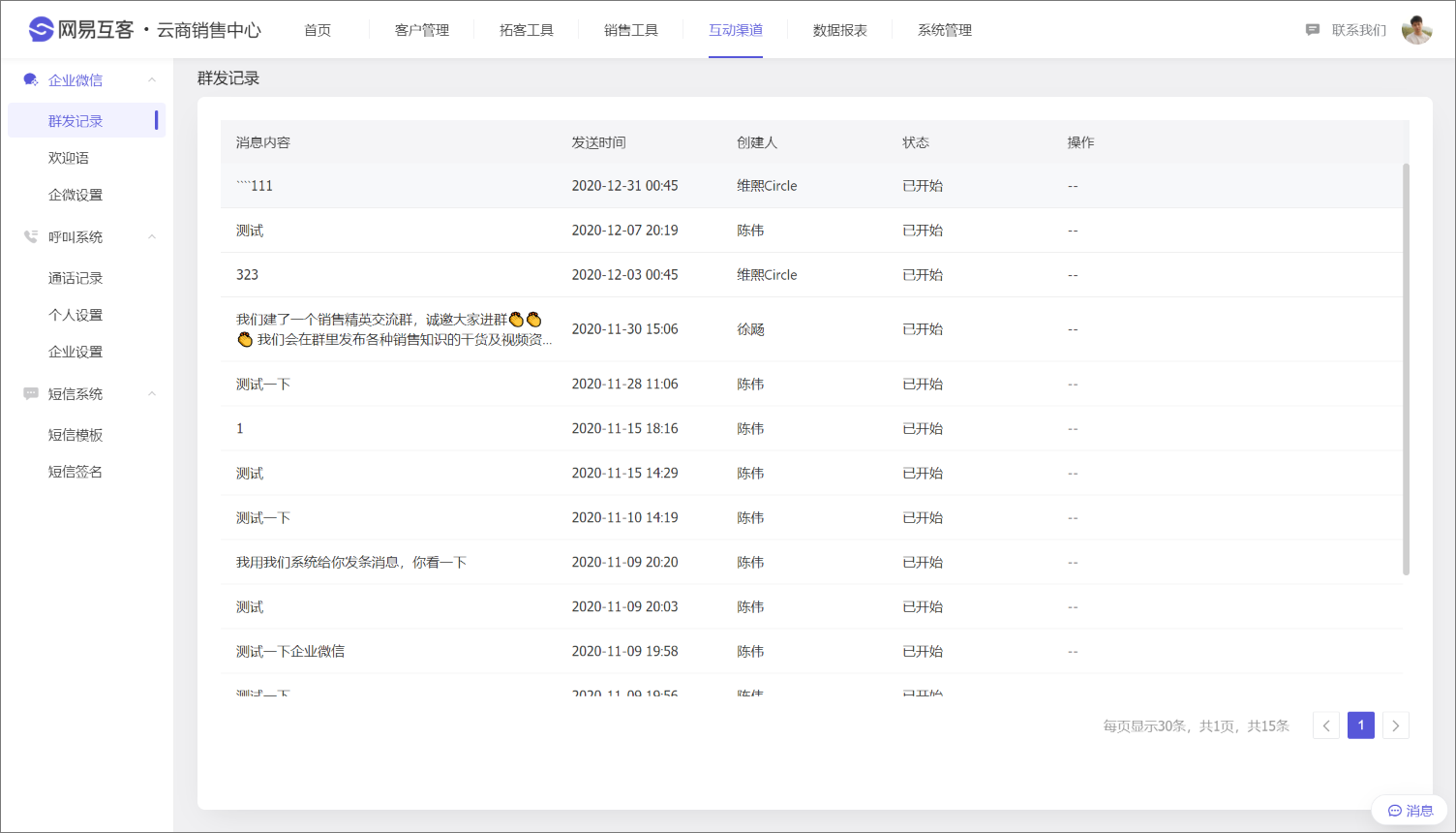
Task: Open 企微设置 in the sidebar
Action: (x=76, y=195)
